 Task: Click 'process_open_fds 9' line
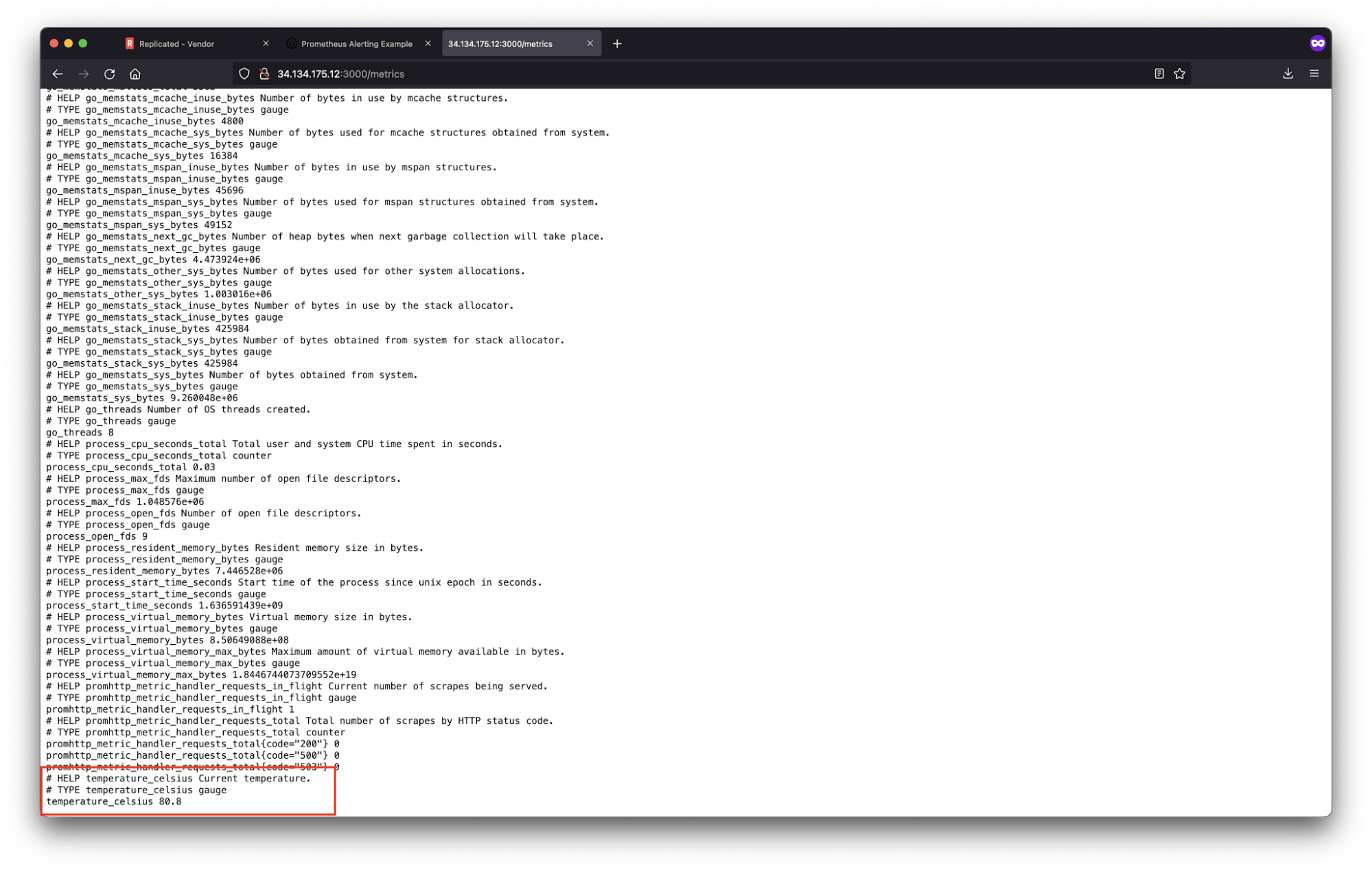point(97,536)
